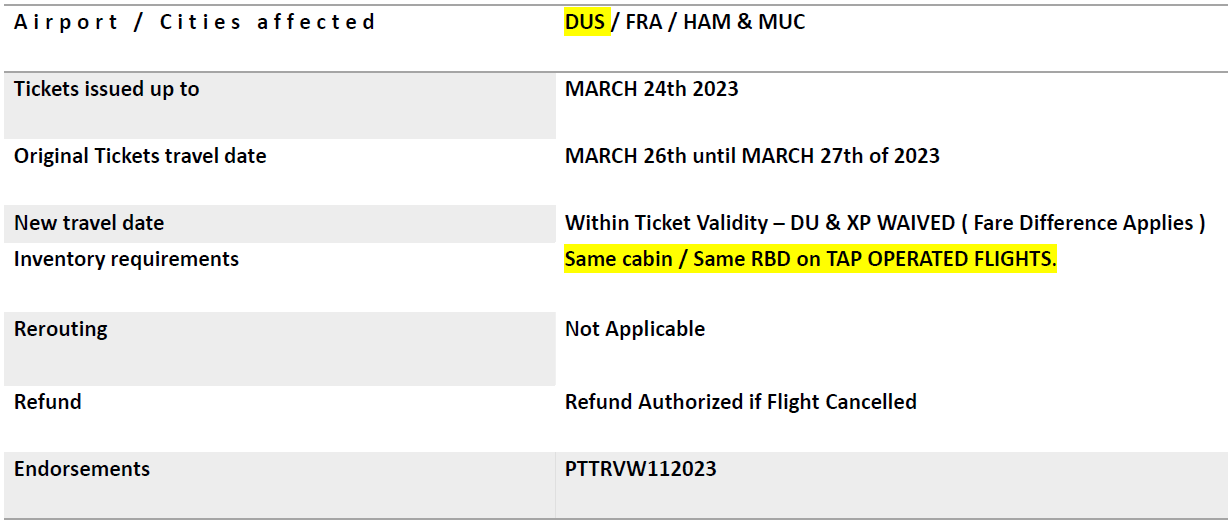Select the 'Endorsements' label cell
The height and width of the screenshot is (532, 1228).
[280, 485]
